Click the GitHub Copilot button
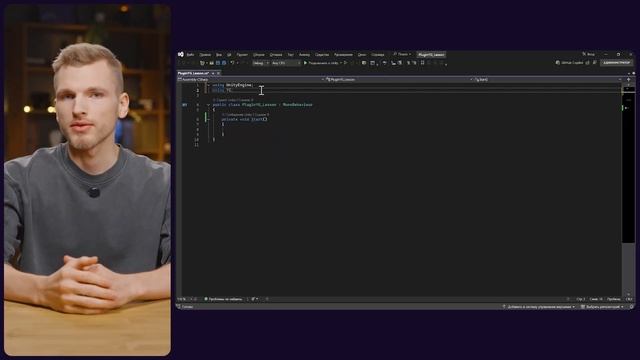The width and height of the screenshot is (640, 360). coord(569,63)
